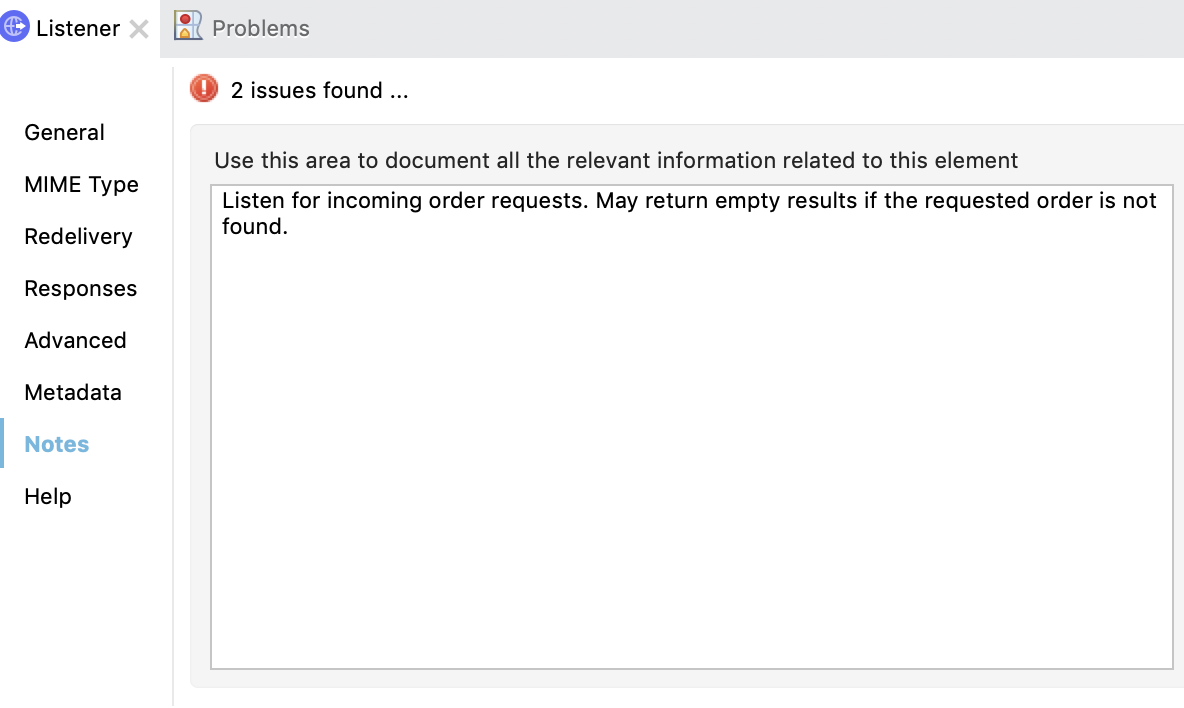Image resolution: width=1184 pixels, height=708 pixels.
Task: Open the Redelivery configuration section
Action: [x=78, y=236]
